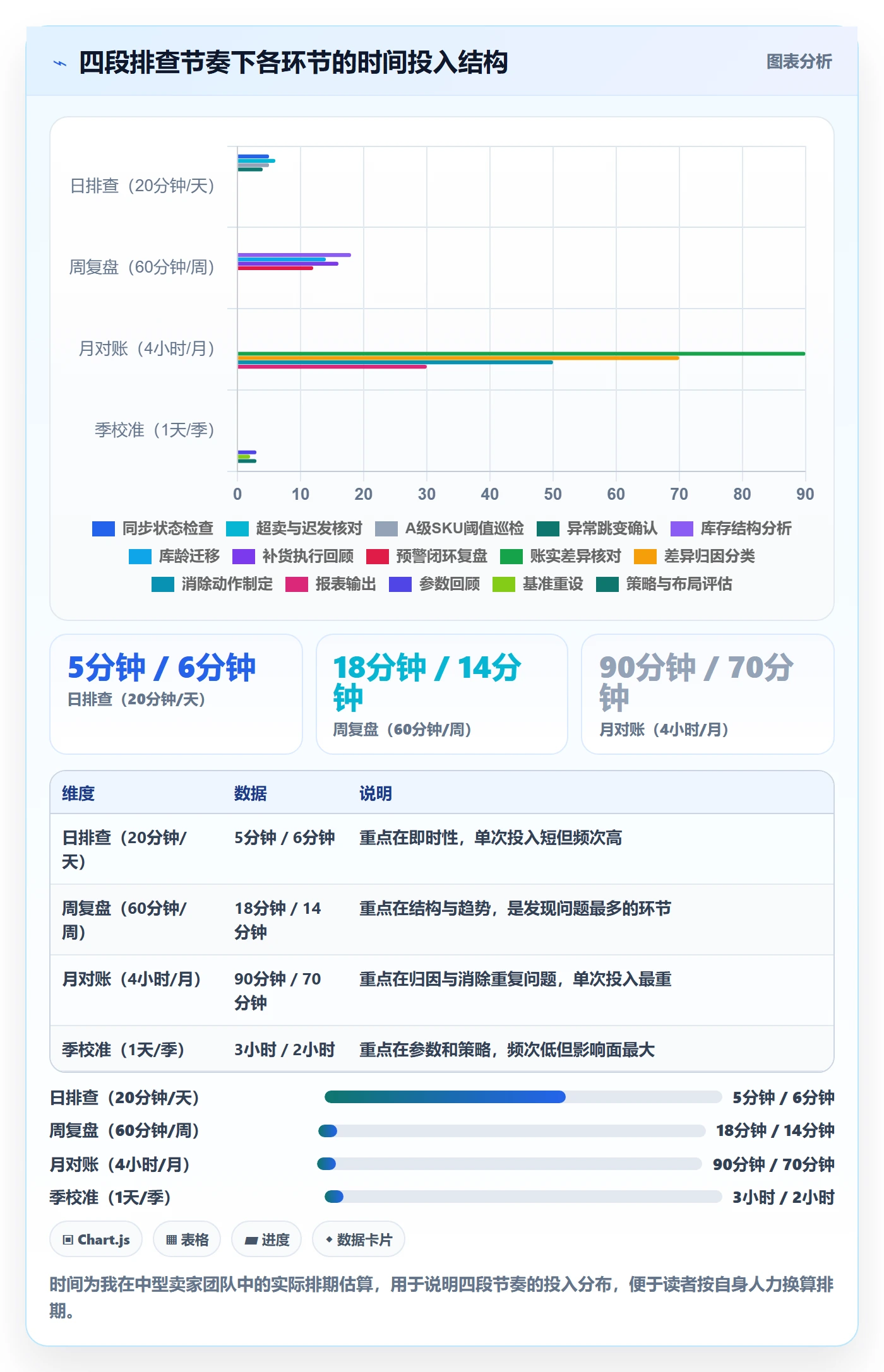Image resolution: width=884 pixels, height=1372 pixels.
Task: Click the 季校准 progress bar
Action: coord(523,1197)
